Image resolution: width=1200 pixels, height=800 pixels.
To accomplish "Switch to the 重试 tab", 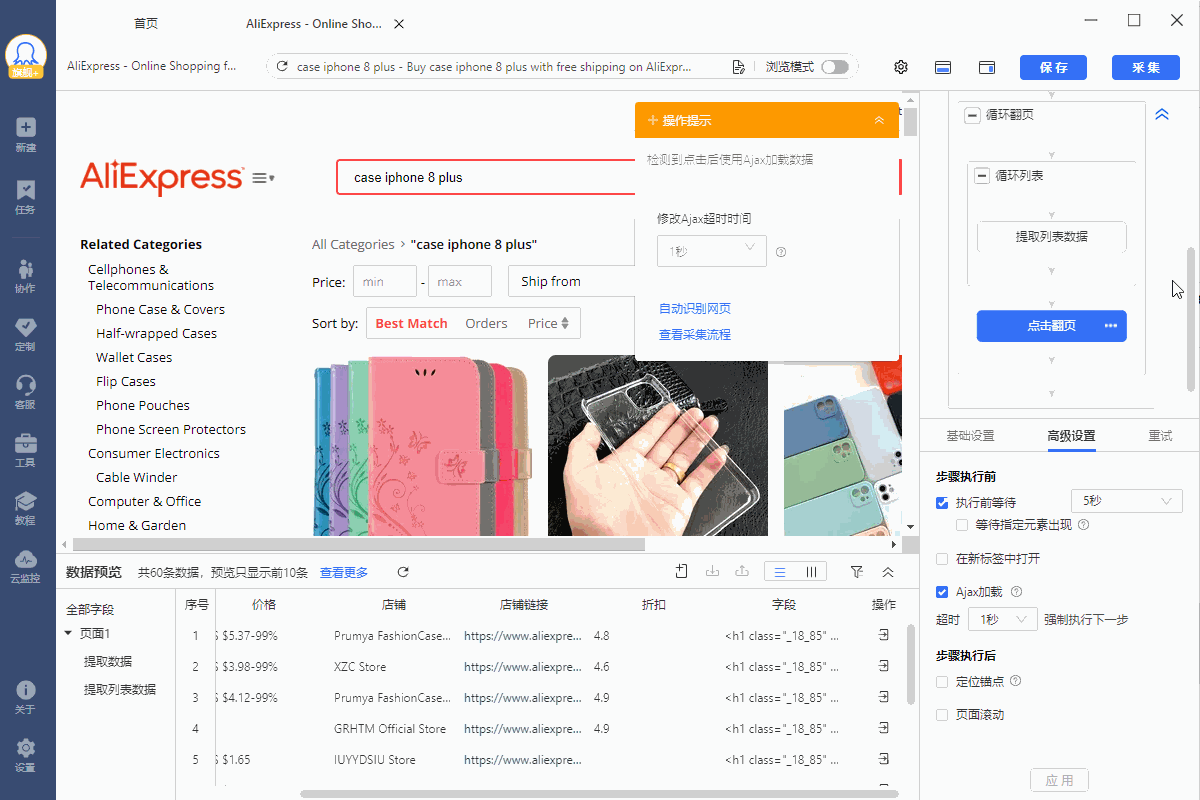I will [1160, 436].
